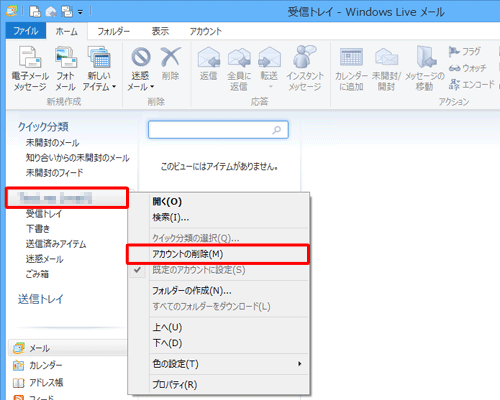Click the フラグ flag icon
The width and height of the screenshot is (500, 400).
[x=454, y=51]
